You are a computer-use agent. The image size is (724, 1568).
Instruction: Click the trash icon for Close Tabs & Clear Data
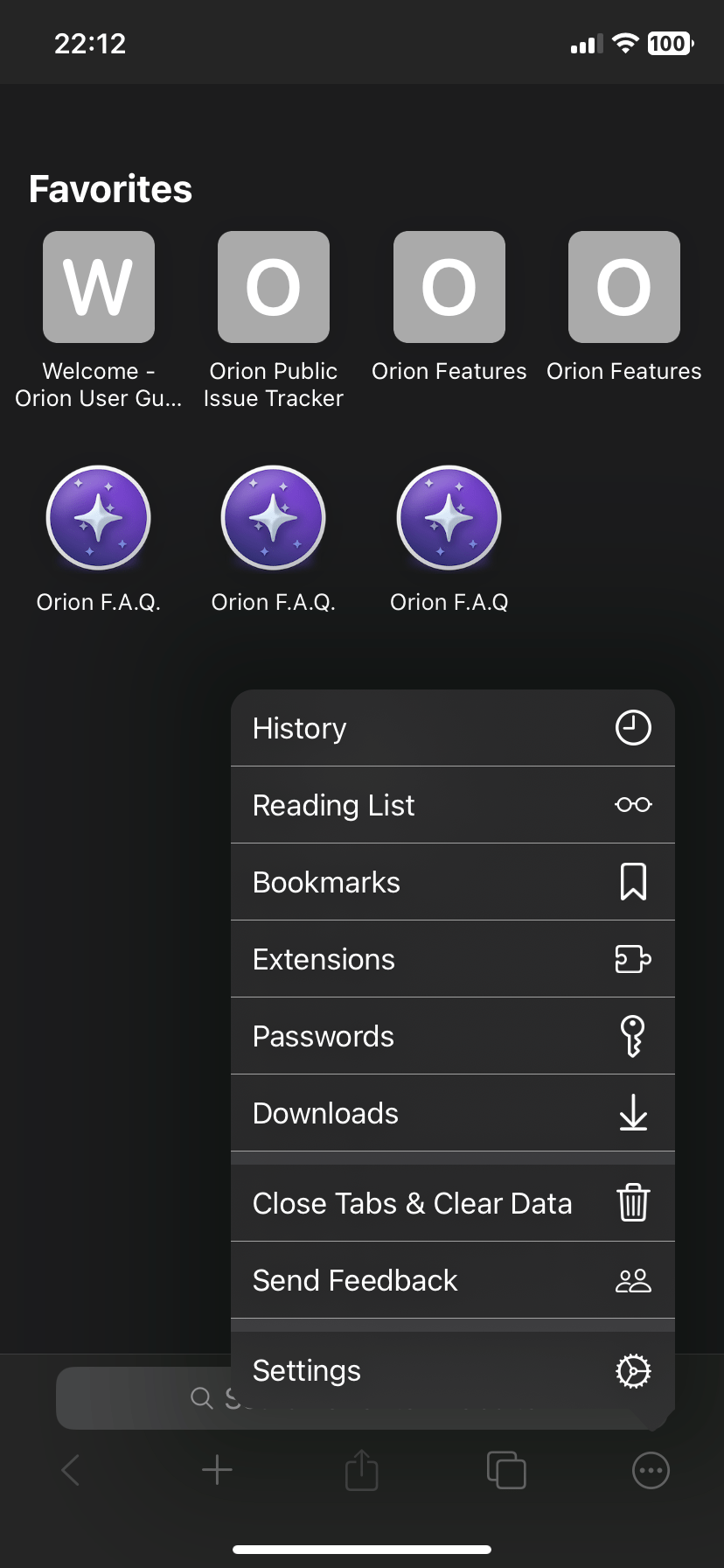(x=634, y=1202)
